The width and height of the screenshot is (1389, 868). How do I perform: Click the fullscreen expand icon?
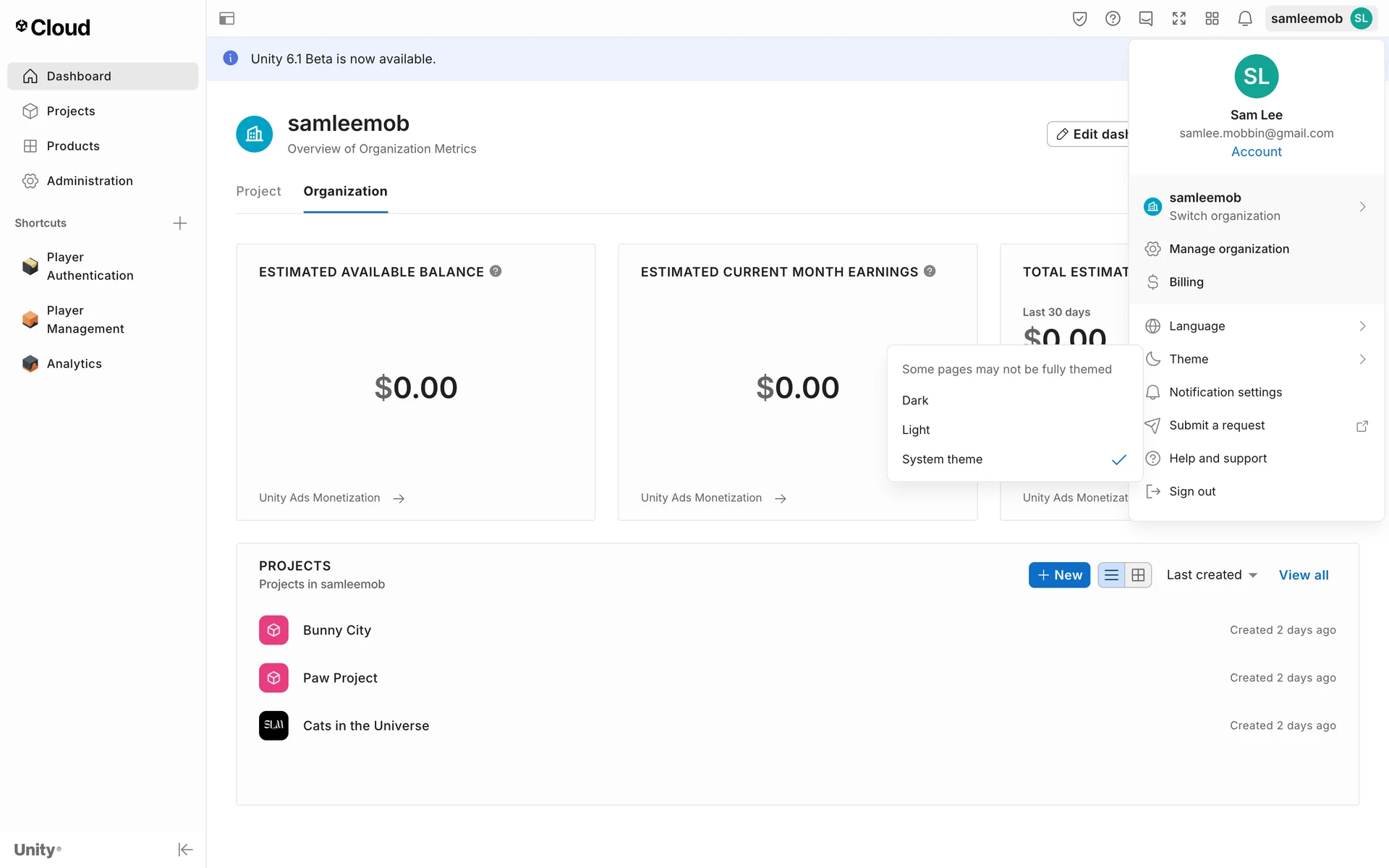pos(1178,19)
